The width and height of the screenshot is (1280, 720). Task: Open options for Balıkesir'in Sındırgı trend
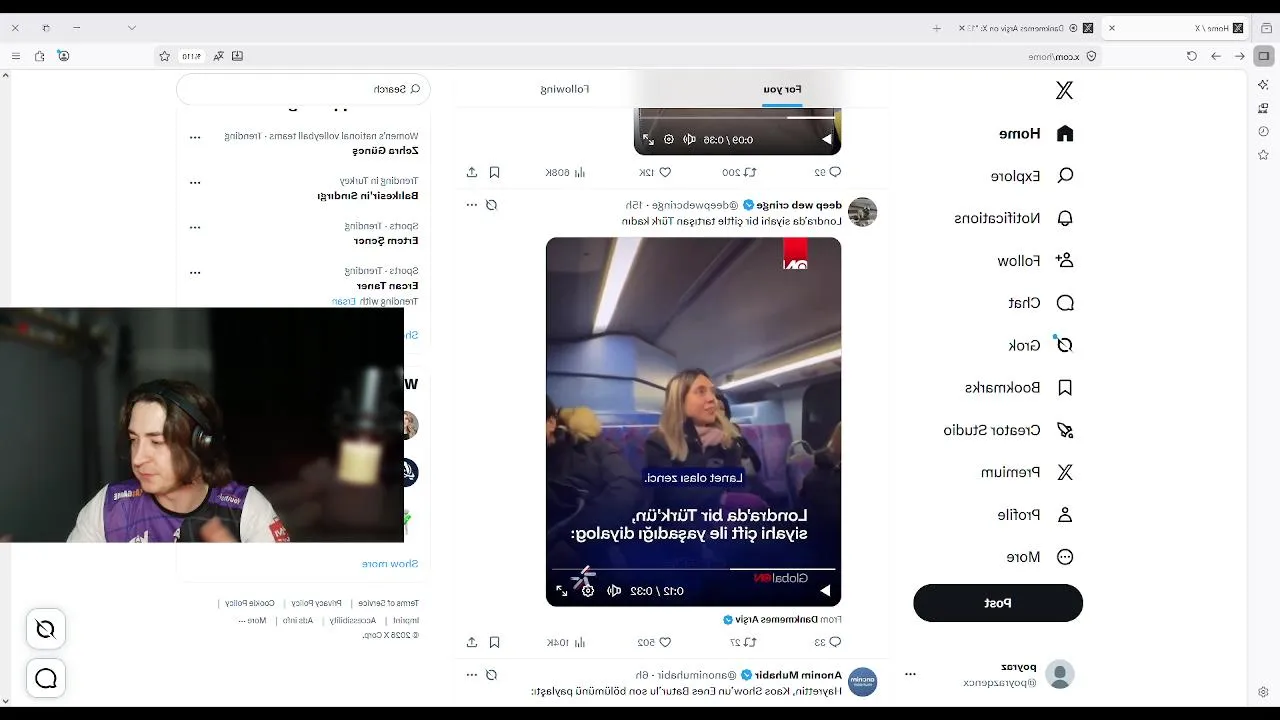tap(195, 182)
